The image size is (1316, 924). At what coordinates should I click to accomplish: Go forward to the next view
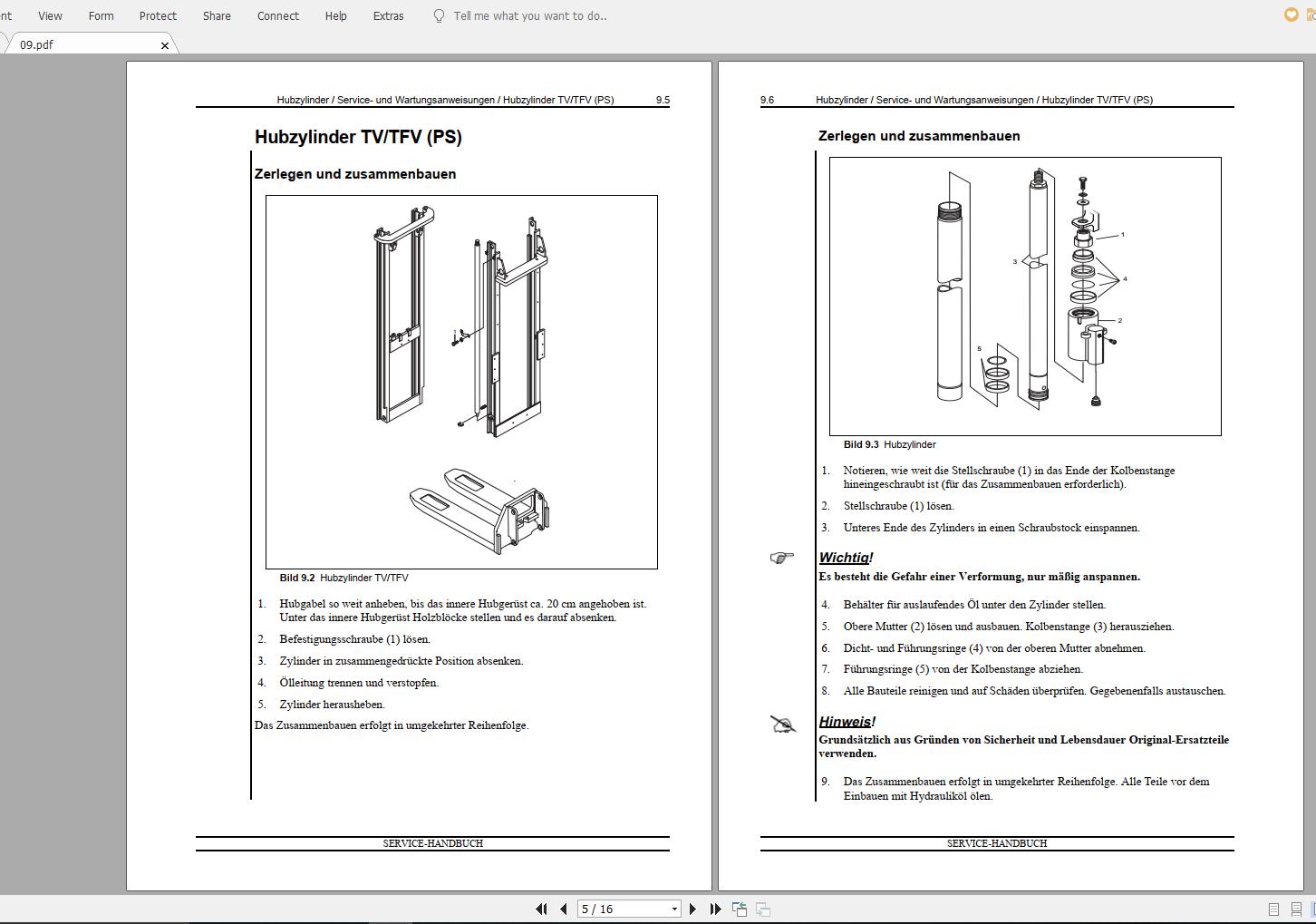pyautogui.click(x=763, y=909)
